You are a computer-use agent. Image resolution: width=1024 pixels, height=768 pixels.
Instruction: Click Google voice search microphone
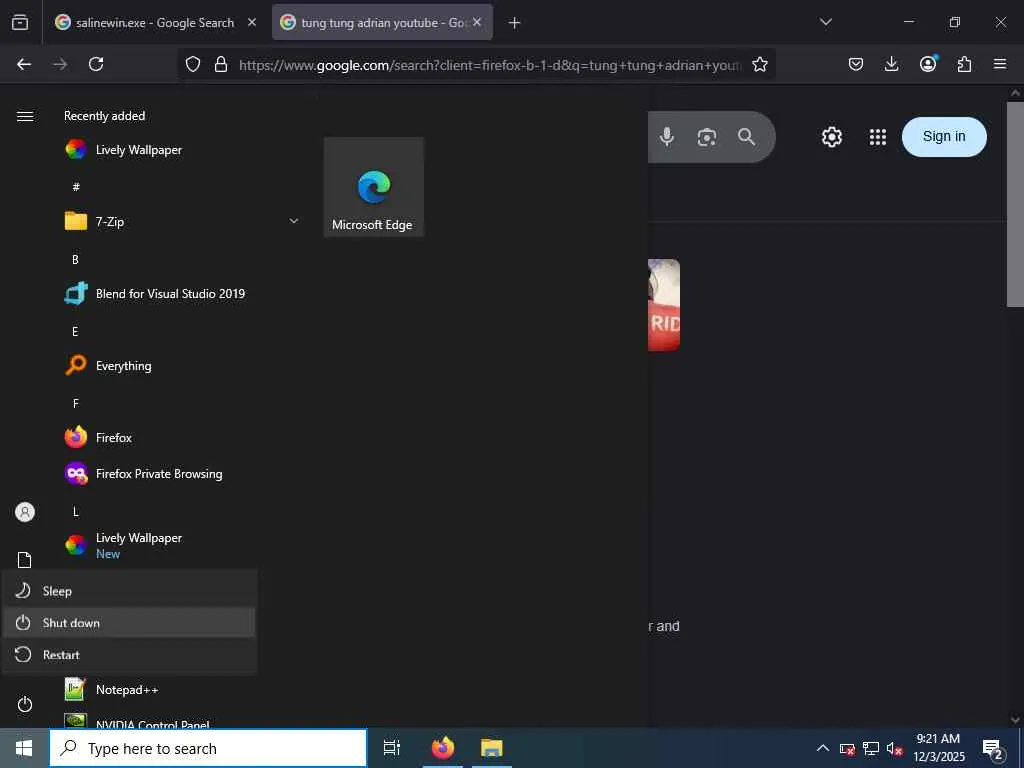[667, 136]
